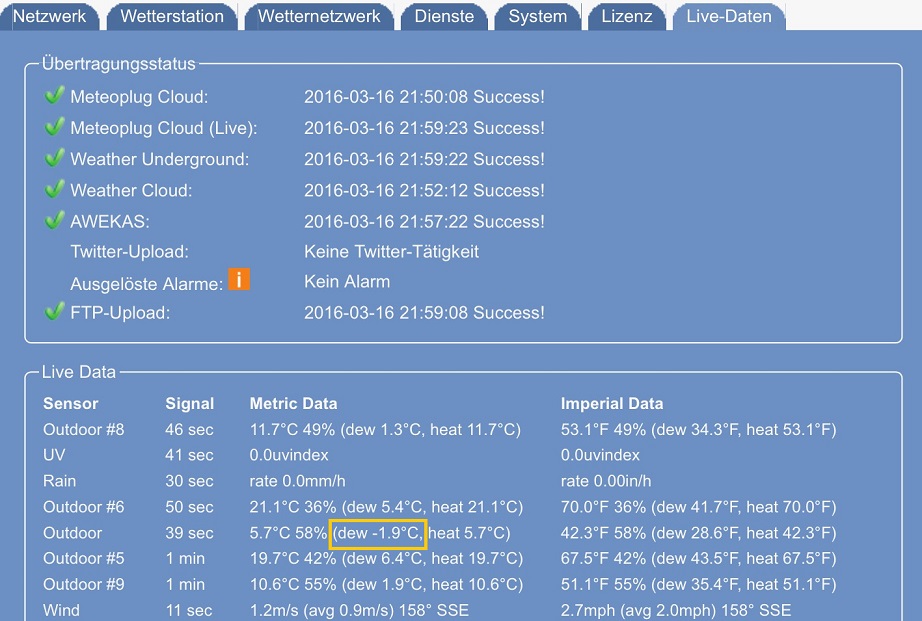Click the highlighted dew -1.9°C value

click(380, 534)
